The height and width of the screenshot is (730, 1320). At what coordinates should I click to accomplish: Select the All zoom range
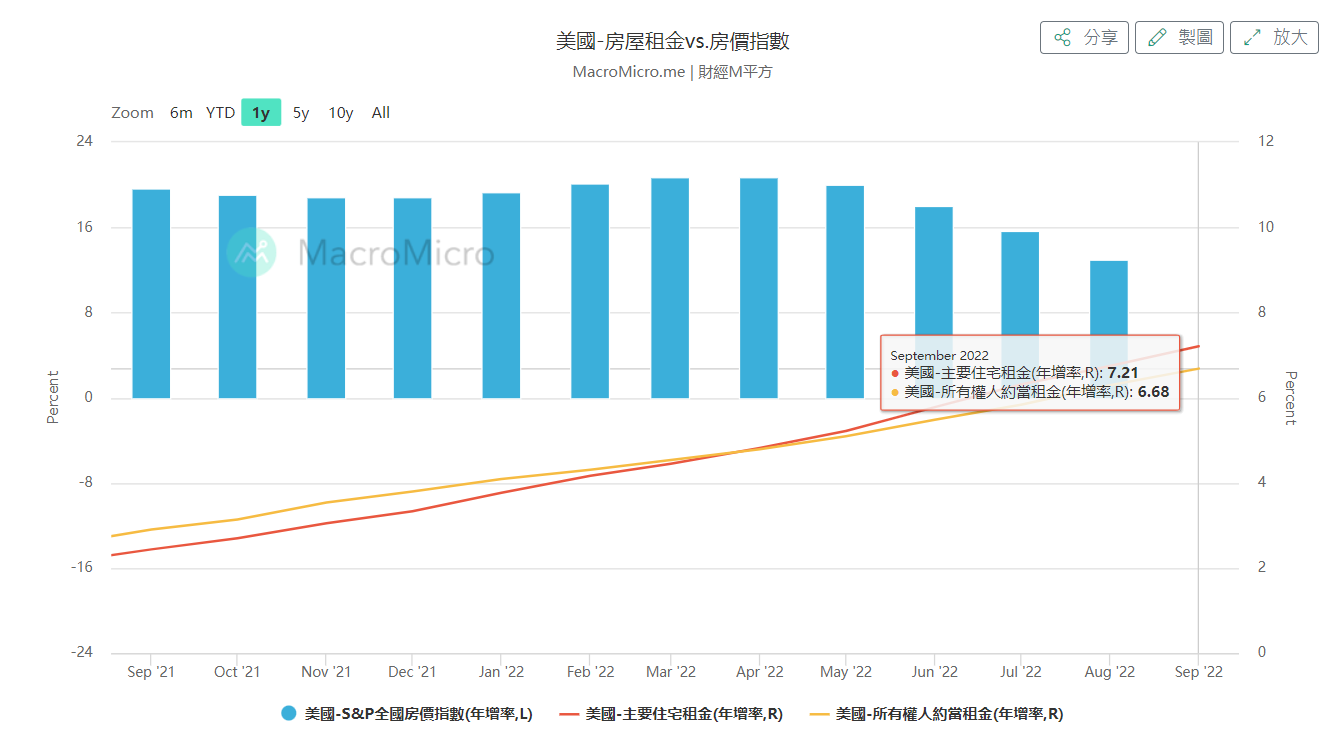point(380,112)
